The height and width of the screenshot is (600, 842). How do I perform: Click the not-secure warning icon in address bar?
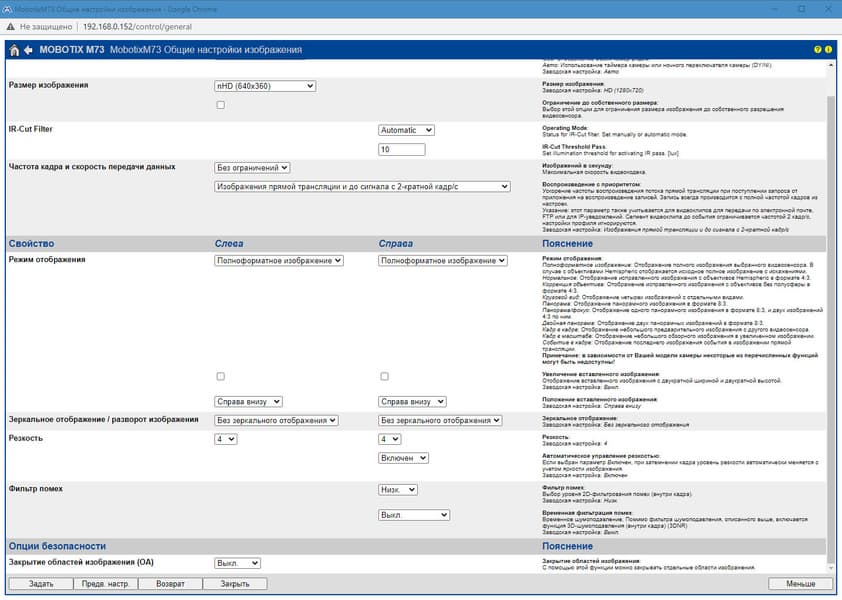pos(10,26)
